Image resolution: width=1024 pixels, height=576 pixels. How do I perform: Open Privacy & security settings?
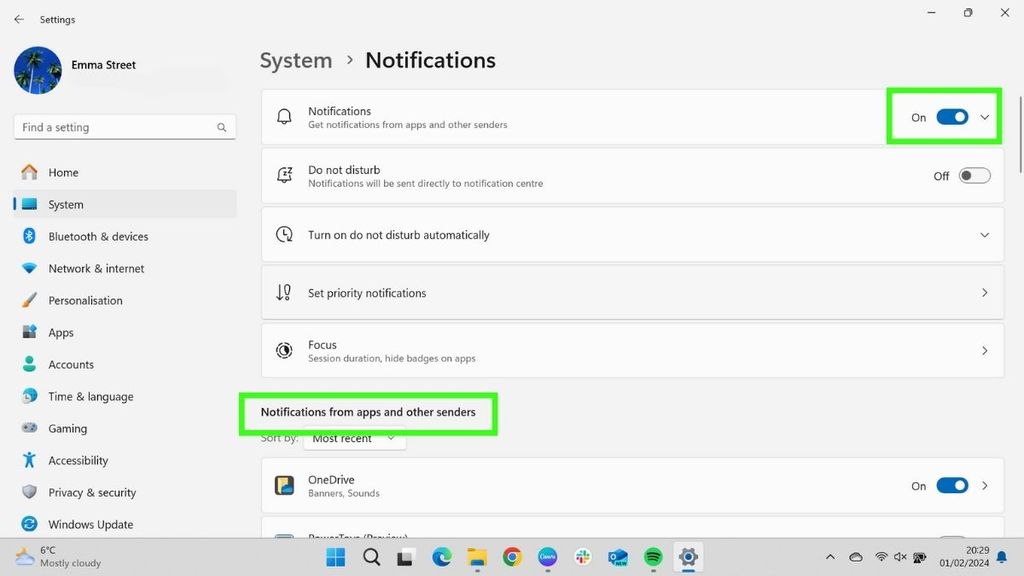pyautogui.click(x=91, y=492)
